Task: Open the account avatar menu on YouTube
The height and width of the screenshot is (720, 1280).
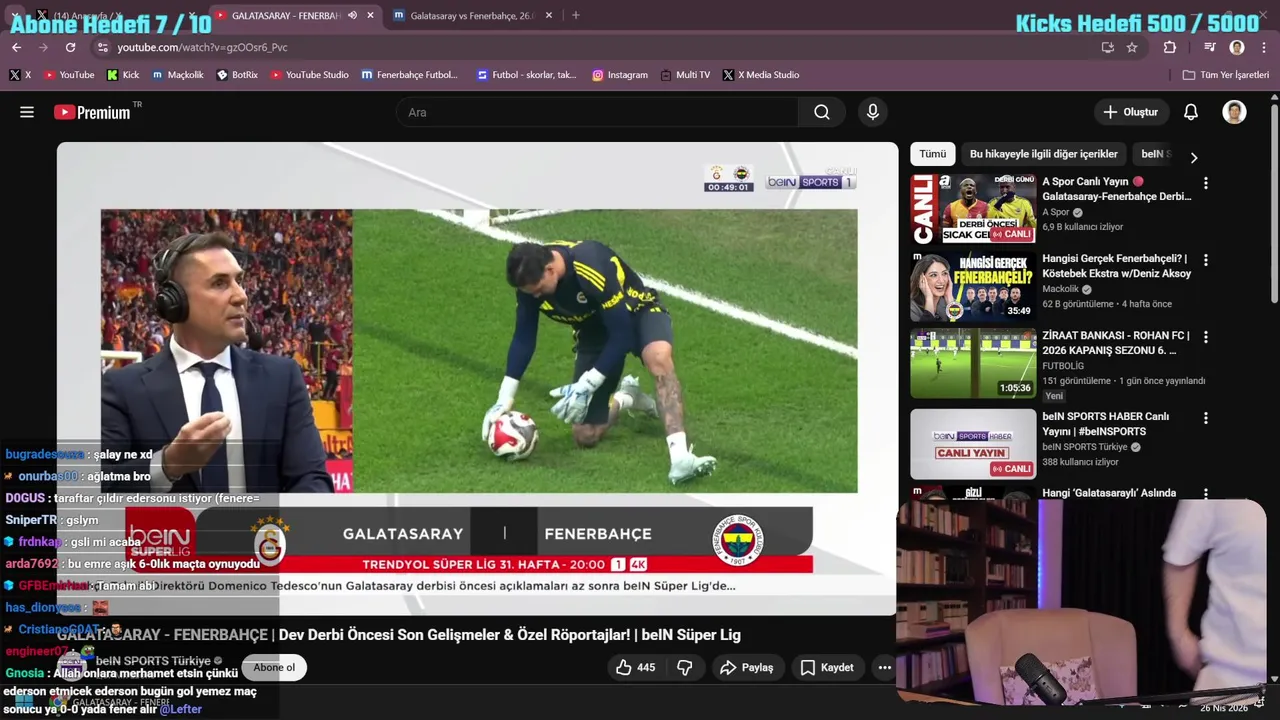Action: click(x=1234, y=112)
